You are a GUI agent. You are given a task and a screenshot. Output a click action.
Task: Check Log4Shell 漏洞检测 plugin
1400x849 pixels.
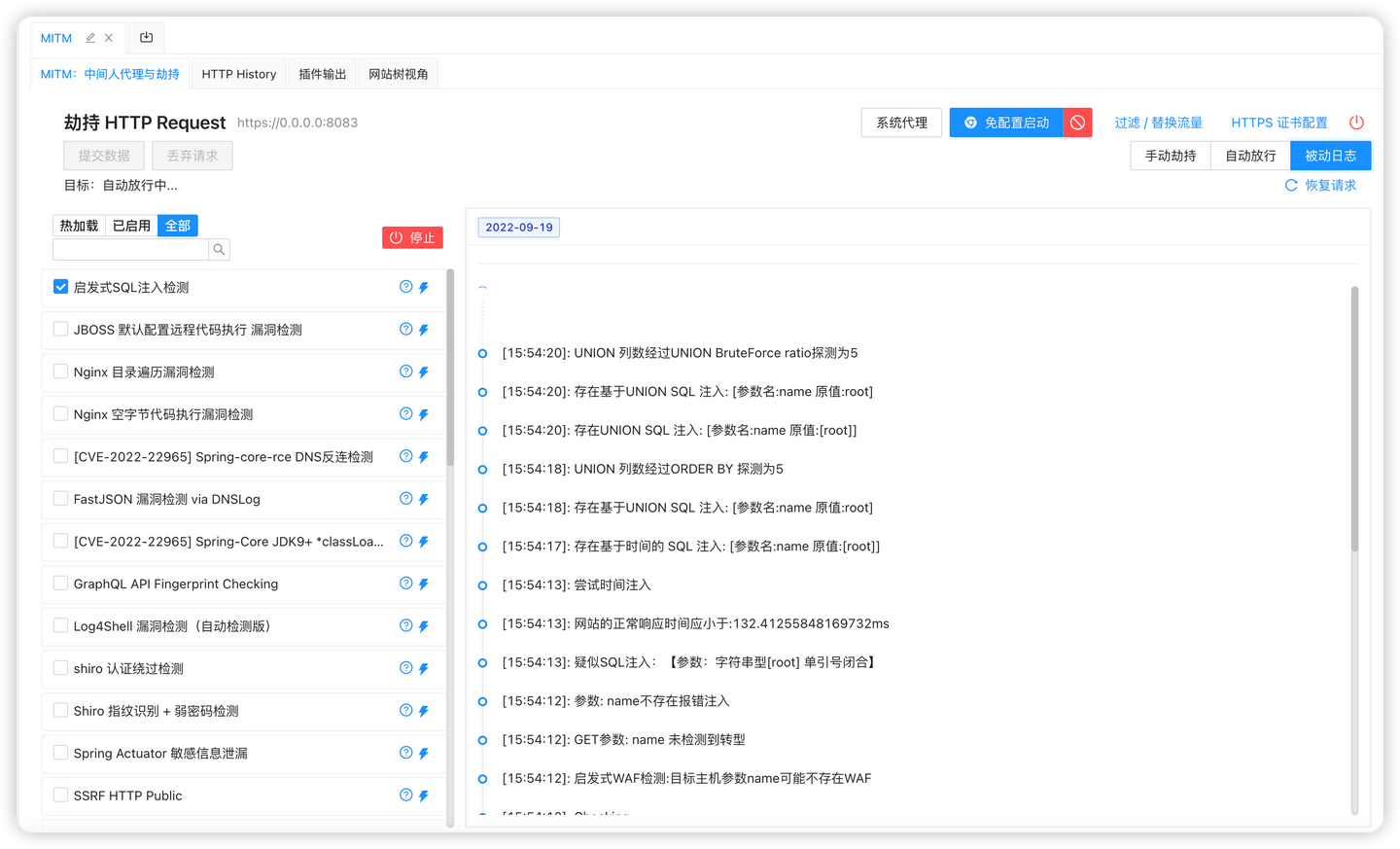point(60,625)
